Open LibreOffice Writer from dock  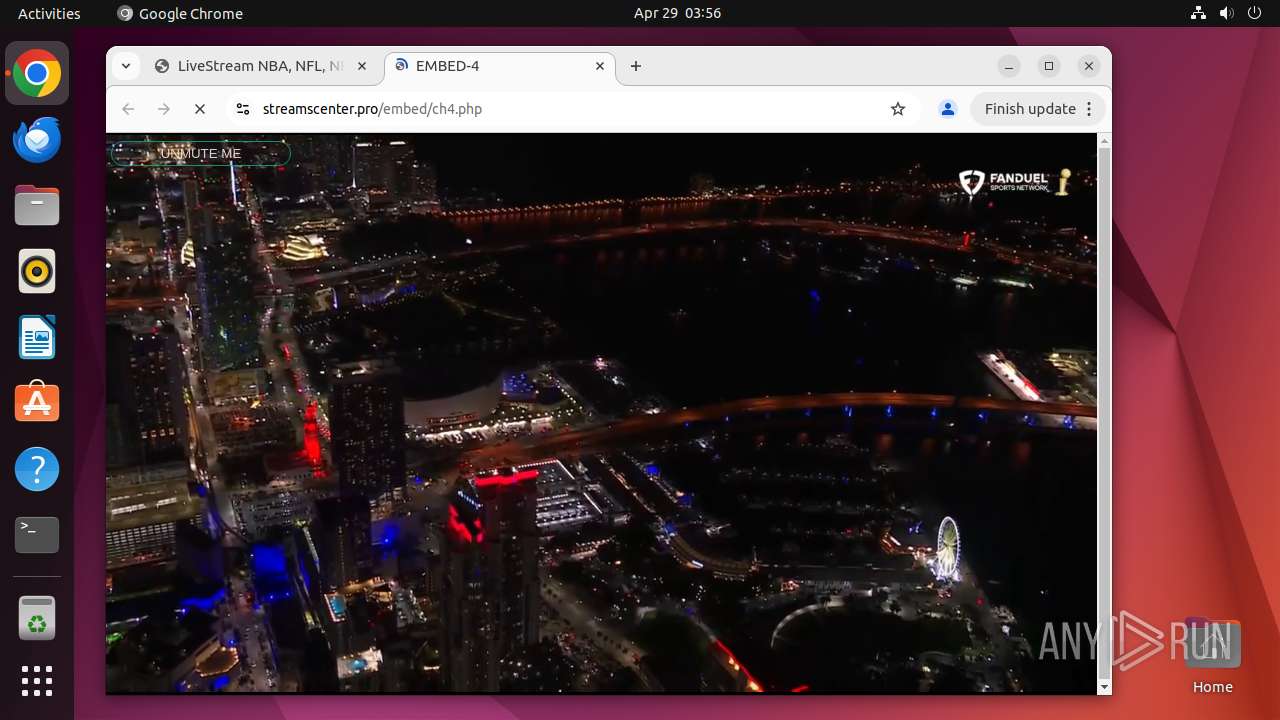pos(37,338)
